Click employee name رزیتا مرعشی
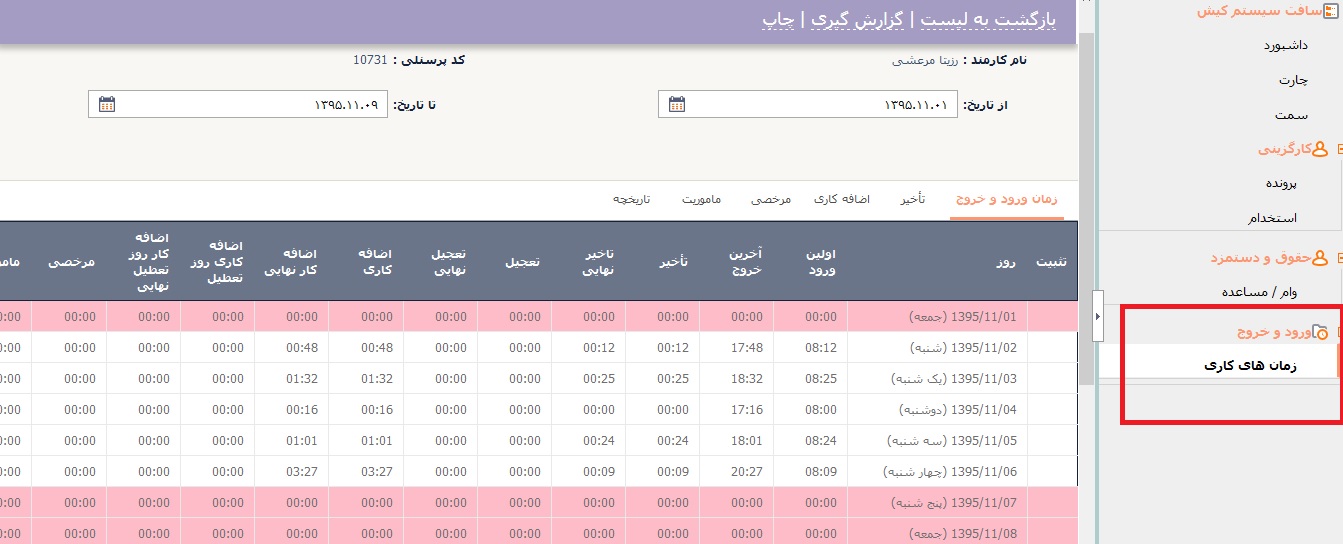Image resolution: width=1343 pixels, height=544 pixels. [924, 60]
